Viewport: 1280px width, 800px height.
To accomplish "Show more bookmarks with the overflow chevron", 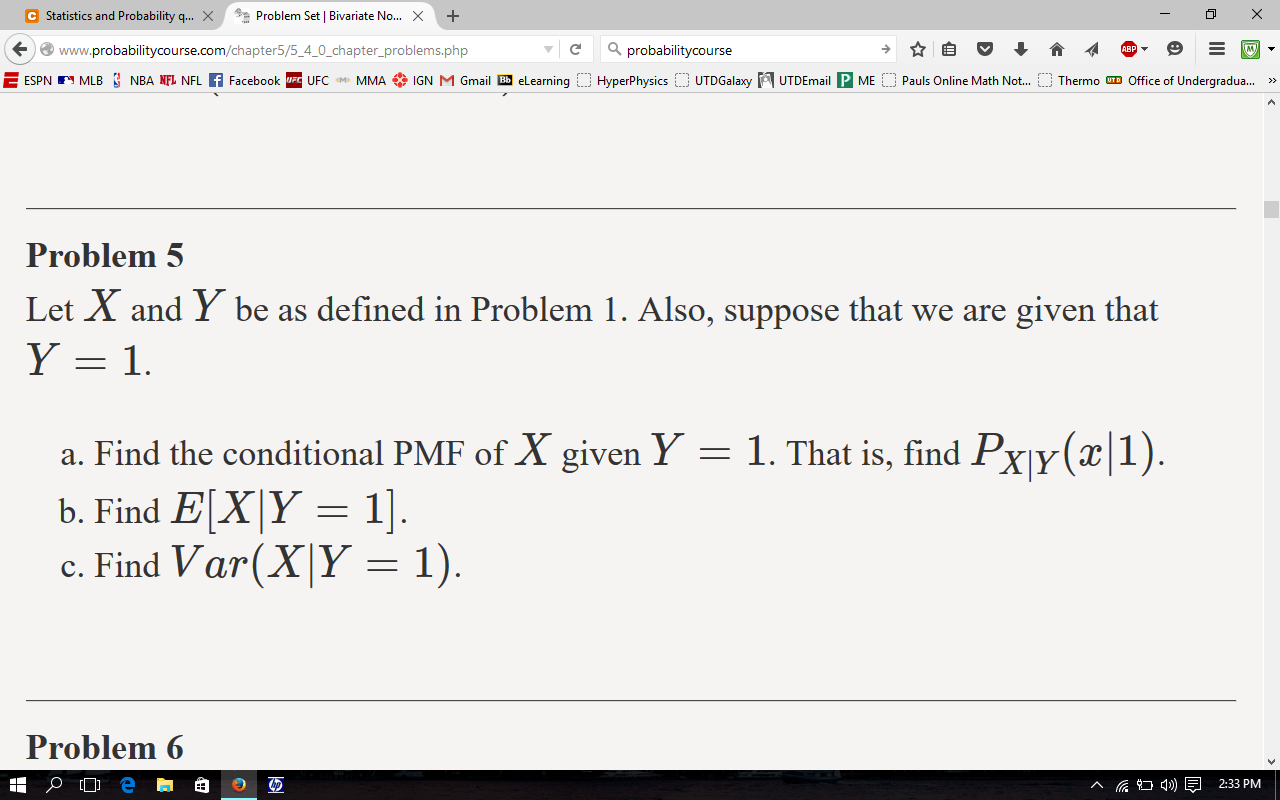I will pos(1272,81).
